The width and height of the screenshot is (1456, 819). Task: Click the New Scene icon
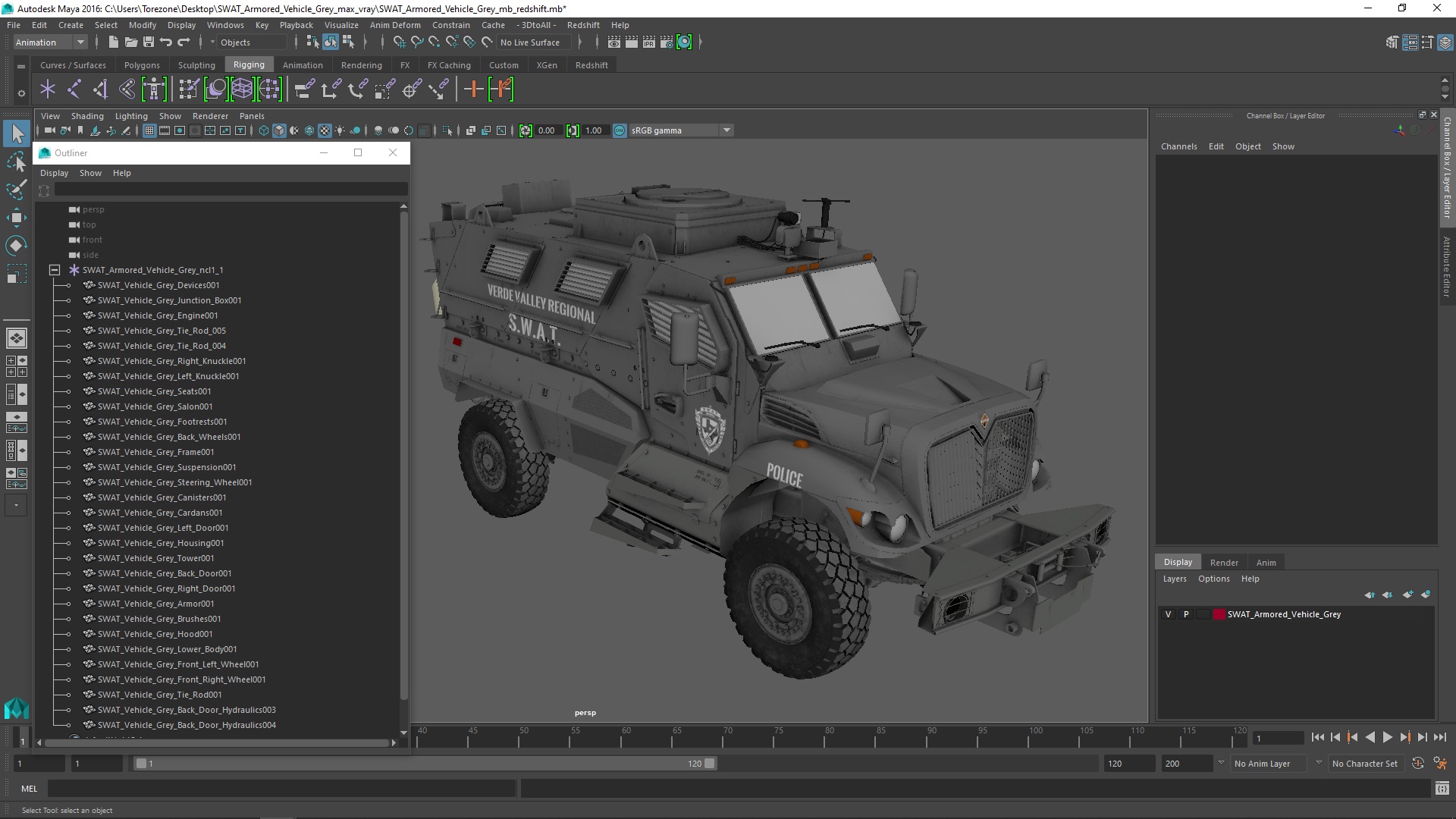pos(113,42)
